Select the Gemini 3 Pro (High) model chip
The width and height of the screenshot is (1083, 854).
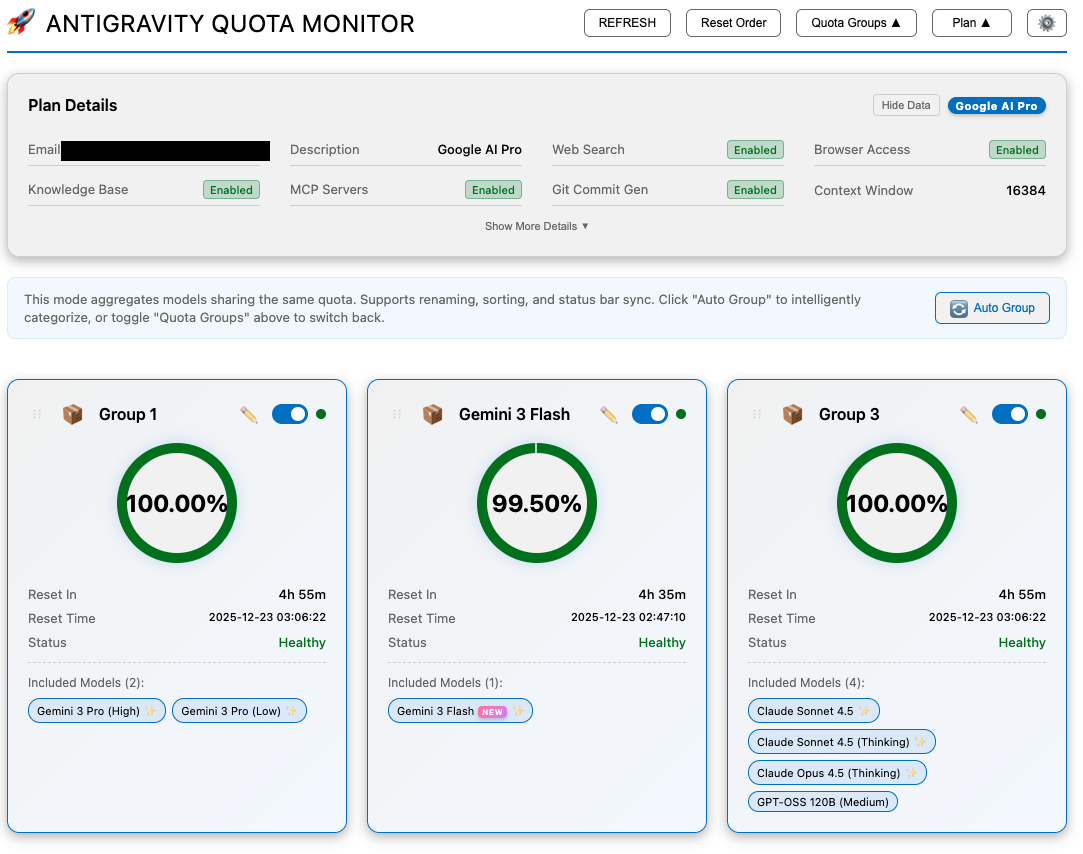[97, 710]
